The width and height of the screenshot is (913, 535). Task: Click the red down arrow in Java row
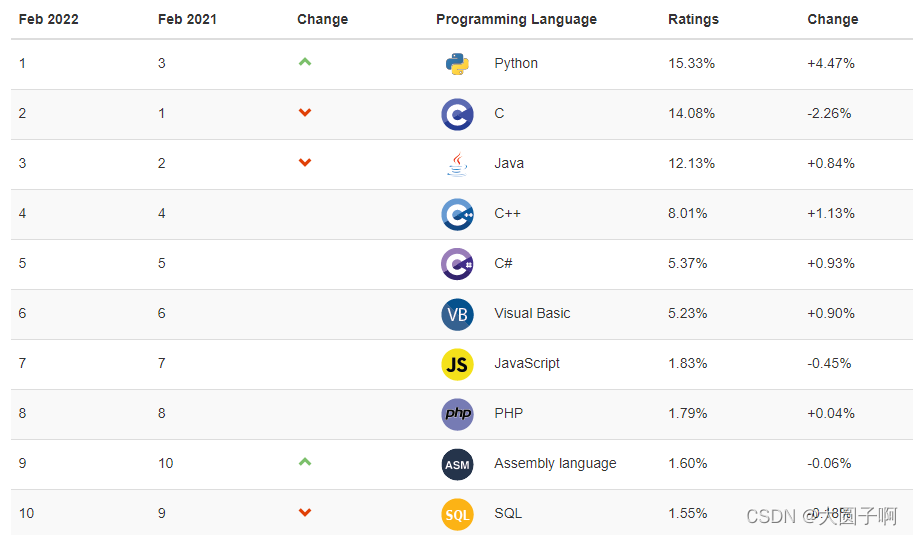point(305,162)
